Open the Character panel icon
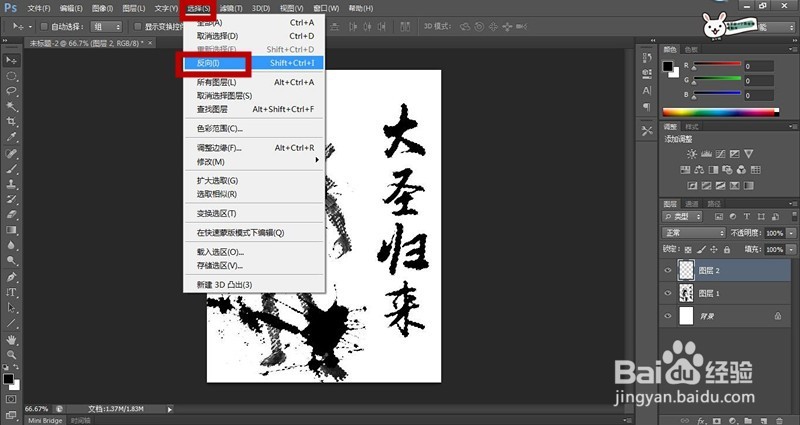Viewport: 800px width, 425px height. (647, 91)
